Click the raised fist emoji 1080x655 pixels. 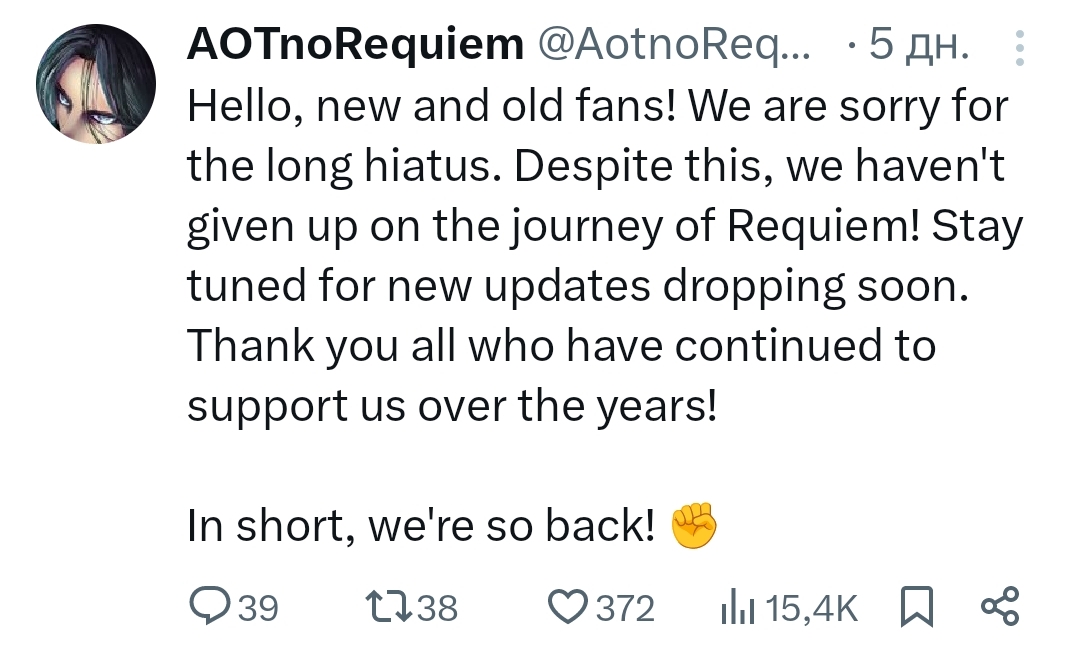(x=693, y=526)
